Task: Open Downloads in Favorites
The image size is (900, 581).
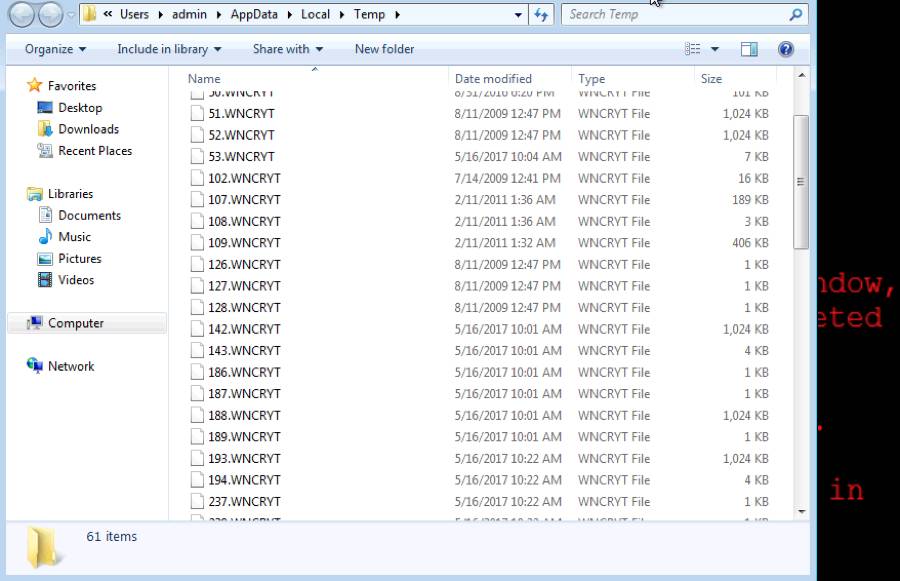Action: pos(88,129)
